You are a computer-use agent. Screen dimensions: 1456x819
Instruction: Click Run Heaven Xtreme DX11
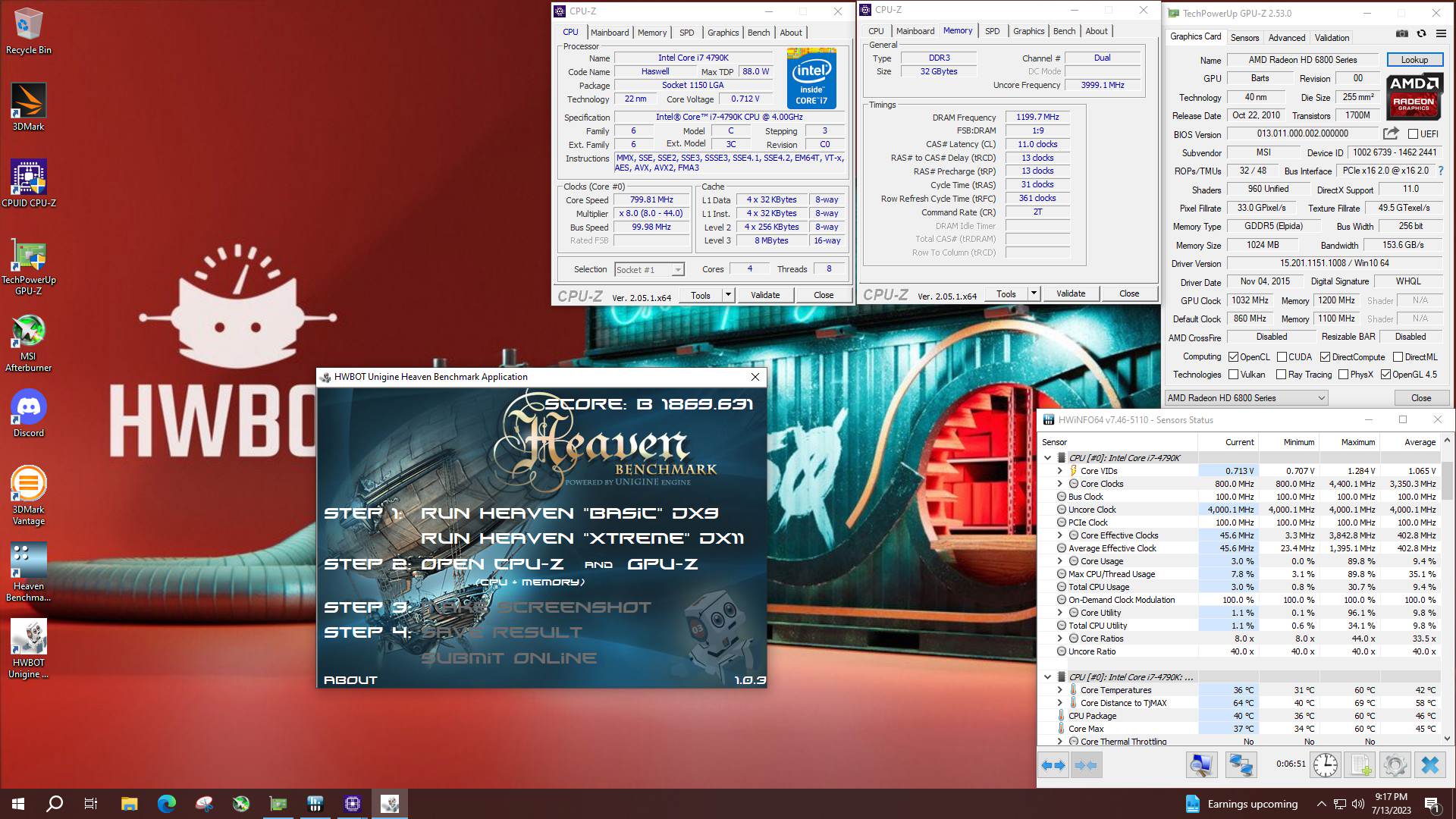coord(582,538)
